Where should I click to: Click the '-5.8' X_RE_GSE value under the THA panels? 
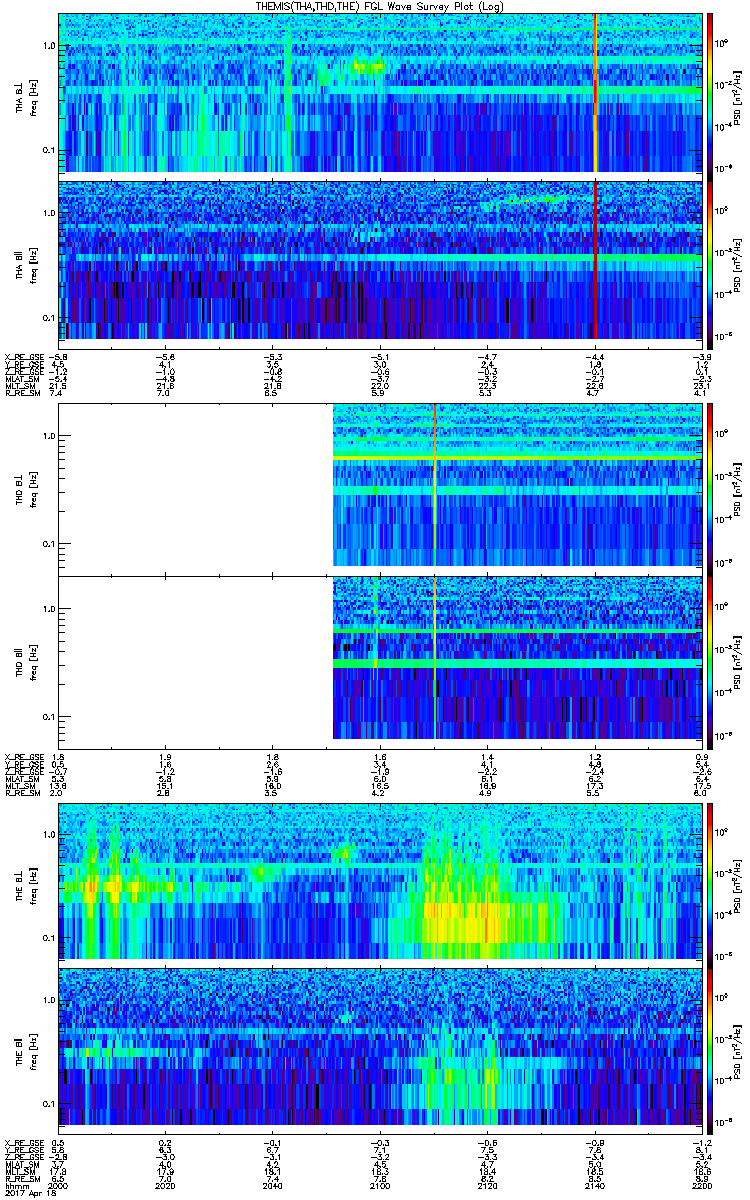[x=60, y=356]
